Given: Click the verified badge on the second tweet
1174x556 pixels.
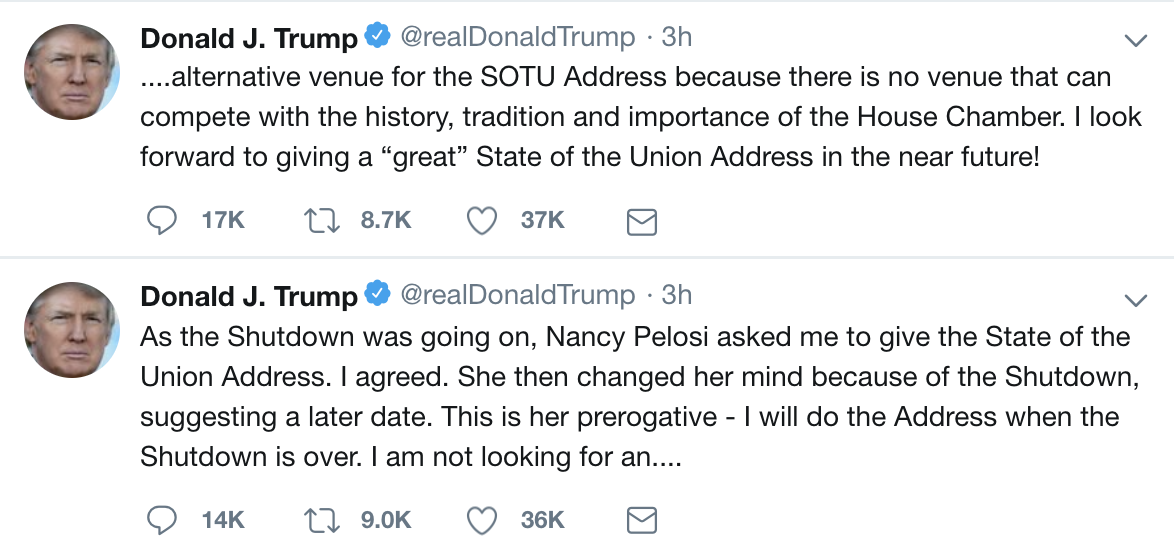Looking at the screenshot, I should point(377,296).
